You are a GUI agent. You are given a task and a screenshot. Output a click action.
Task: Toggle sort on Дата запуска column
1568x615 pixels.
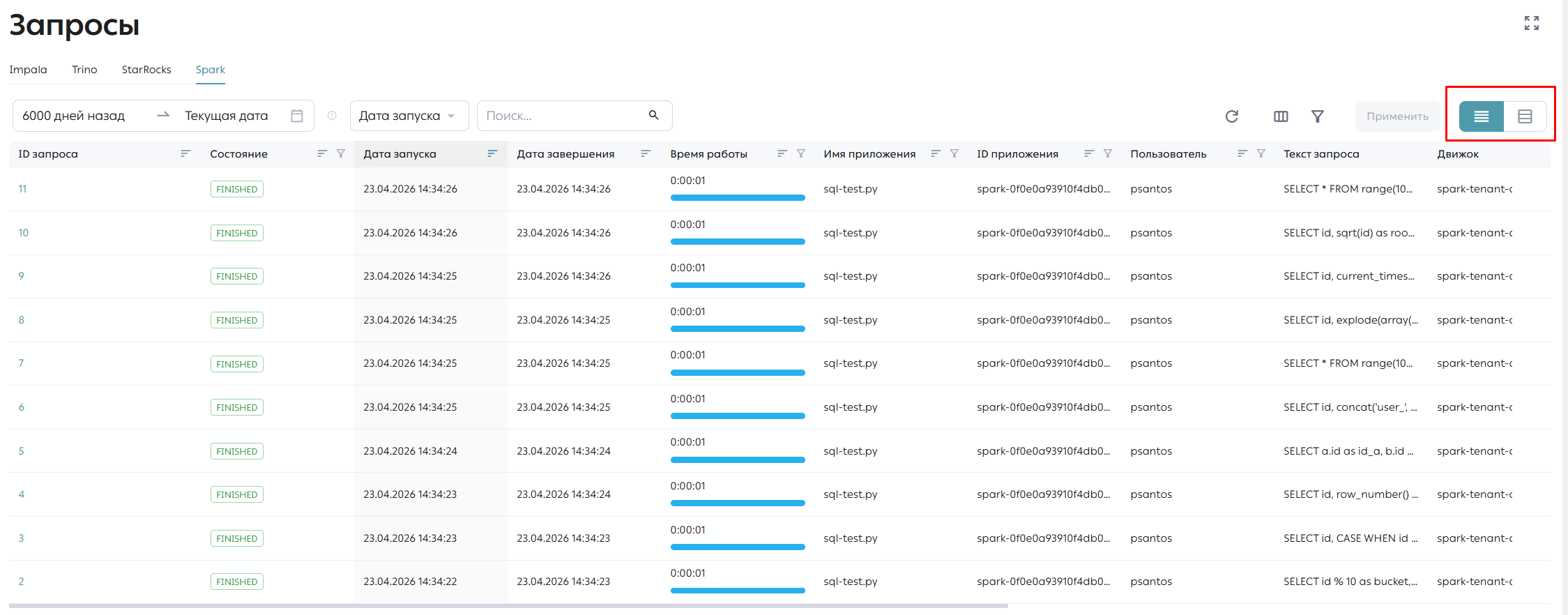pyautogui.click(x=492, y=153)
